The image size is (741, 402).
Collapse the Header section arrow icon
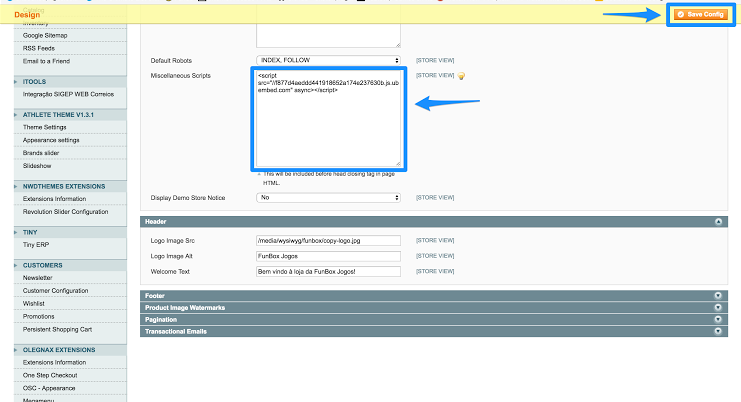pyautogui.click(x=717, y=221)
